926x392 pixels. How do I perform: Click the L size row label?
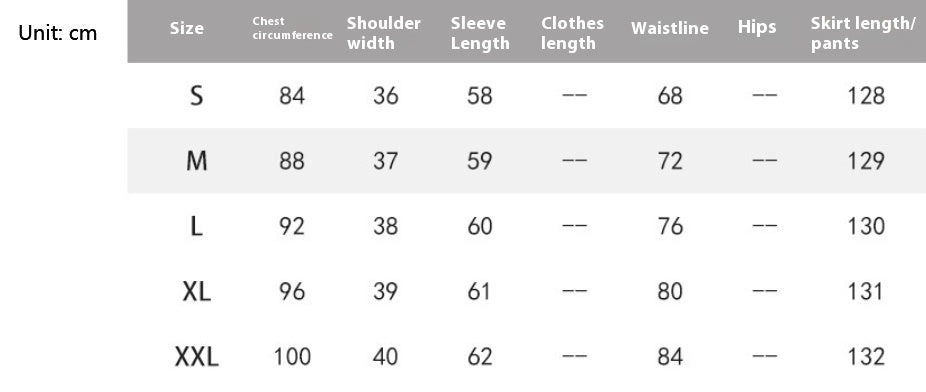(x=196, y=226)
